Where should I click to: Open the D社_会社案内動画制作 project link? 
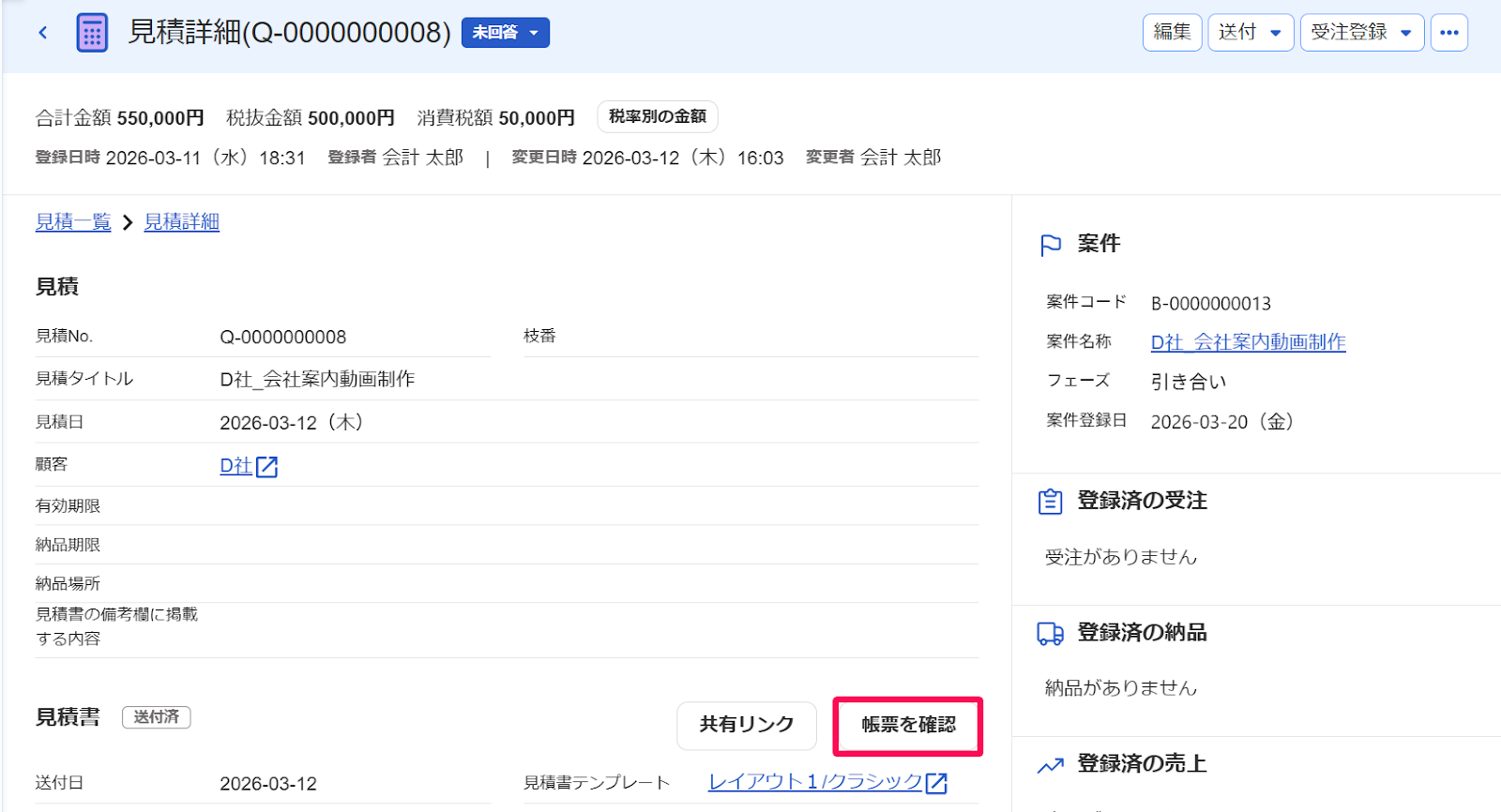(x=1249, y=342)
